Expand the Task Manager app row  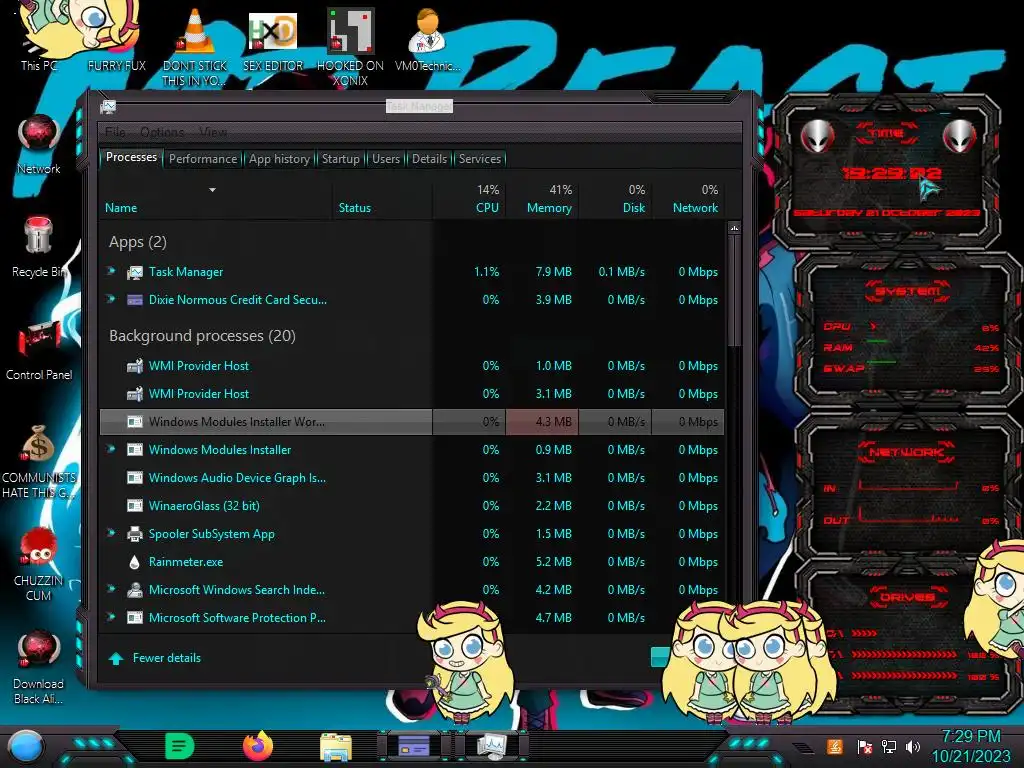[x=112, y=271]
